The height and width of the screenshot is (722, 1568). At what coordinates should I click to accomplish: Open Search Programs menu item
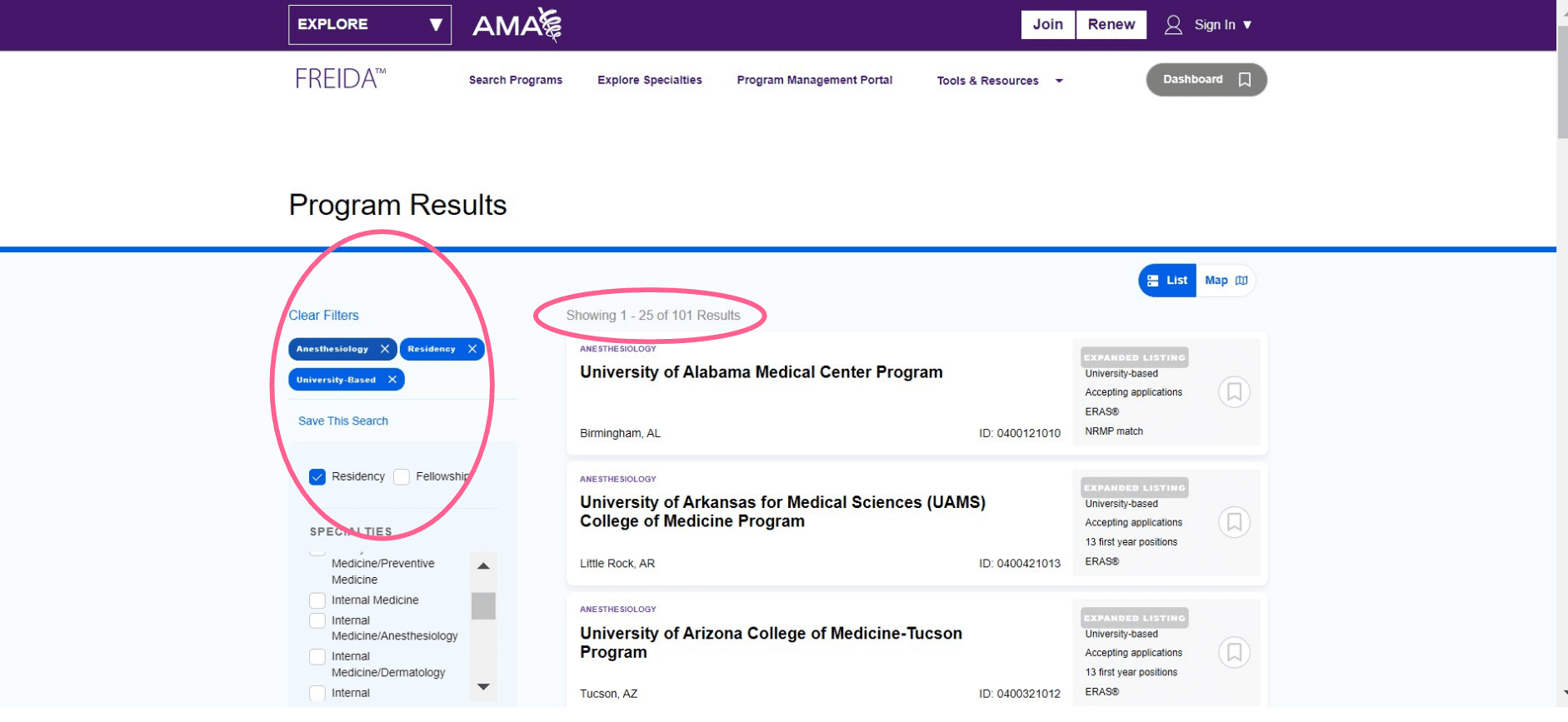[516, 80]
